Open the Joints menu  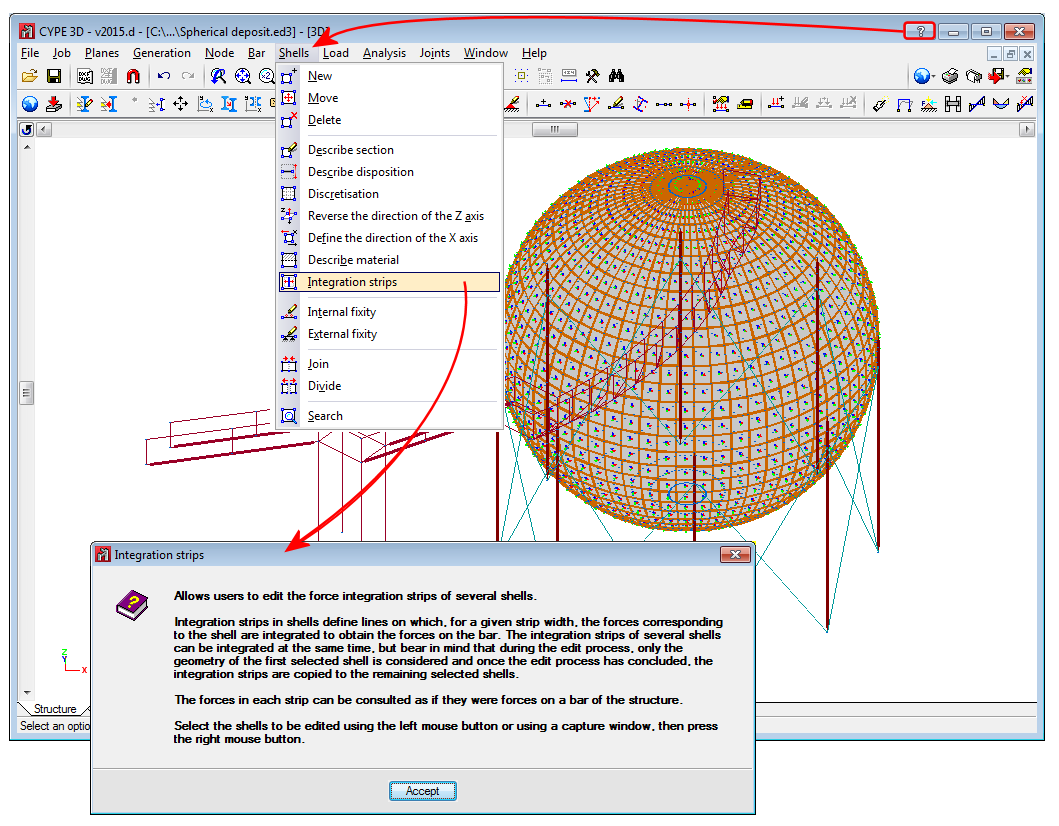(434, 53)
